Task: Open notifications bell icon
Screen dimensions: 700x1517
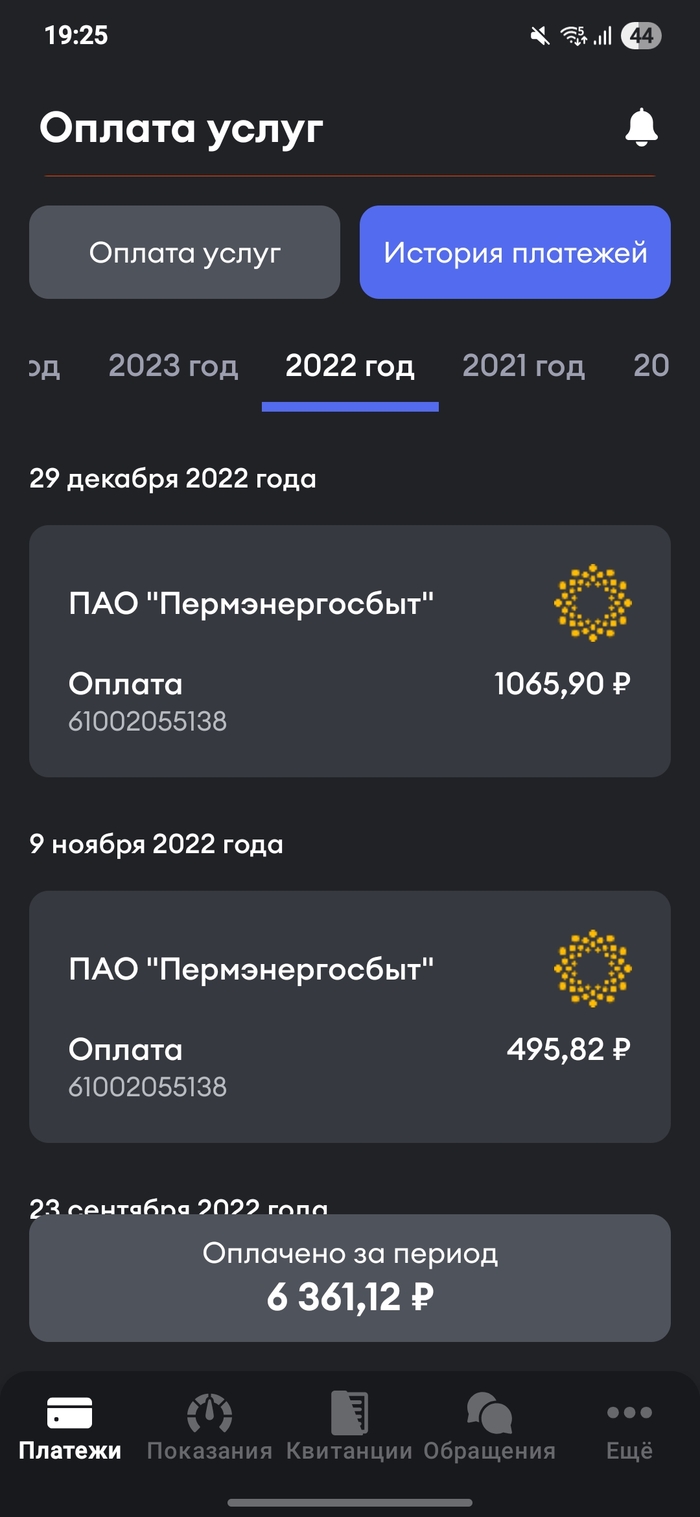Action: [641, 128]
